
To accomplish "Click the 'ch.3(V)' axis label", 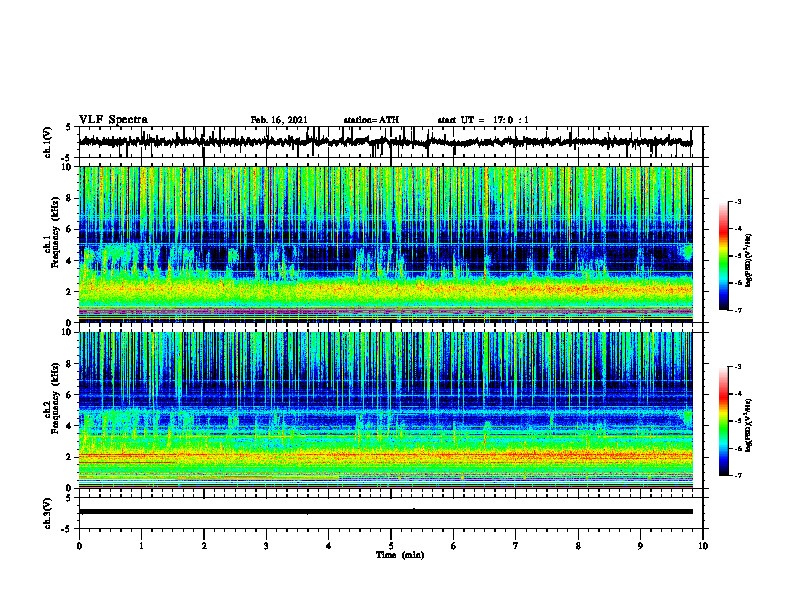I will (x=48, y=514).
